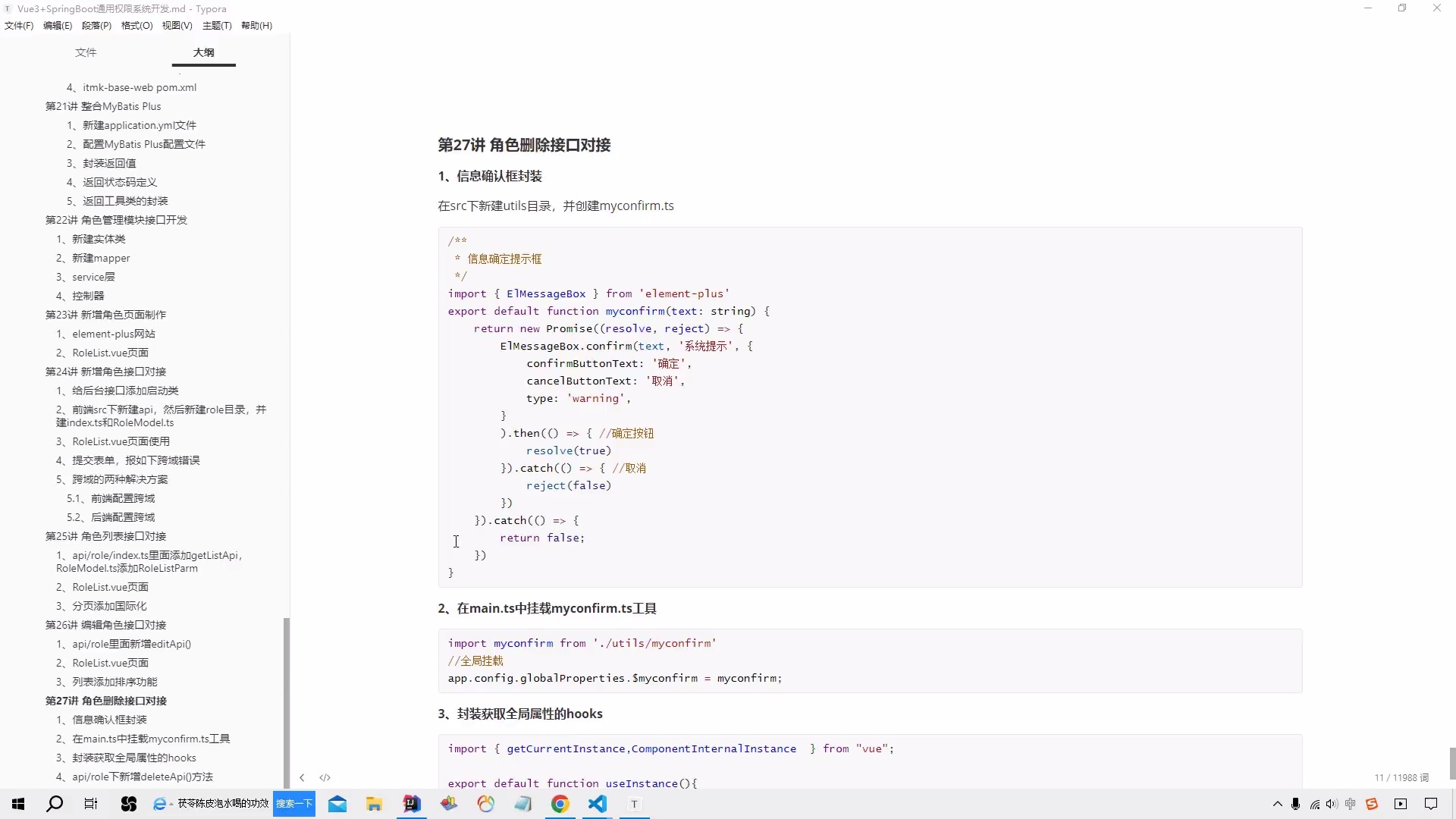Screen dimensions: 1456x819
Task: Collapse the sidebar using the left chevron icon
Action: (302, 777)
